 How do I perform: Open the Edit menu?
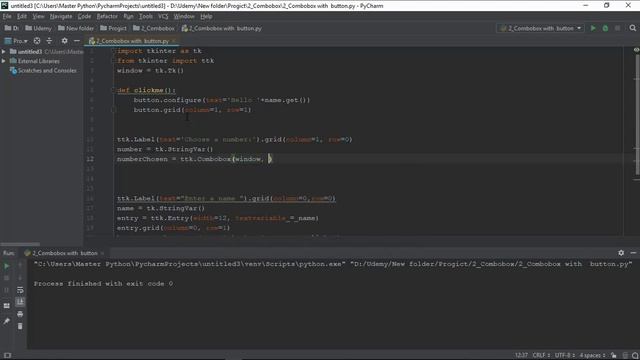click(22, 16)
